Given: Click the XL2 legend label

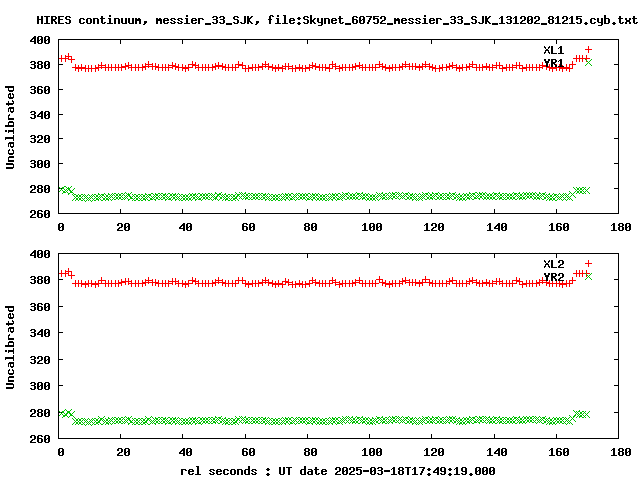Looking at the screenshot, I should click(x=553, y=264).
